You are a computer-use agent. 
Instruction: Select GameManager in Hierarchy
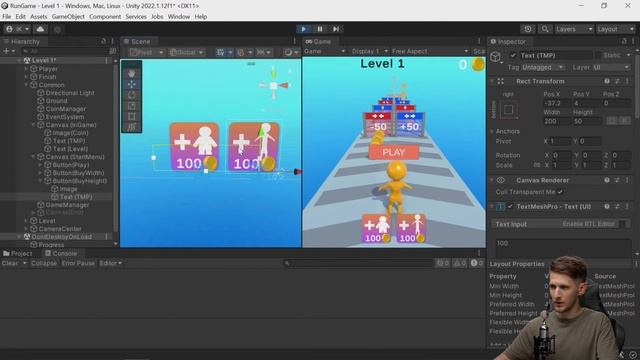point(67,205)
